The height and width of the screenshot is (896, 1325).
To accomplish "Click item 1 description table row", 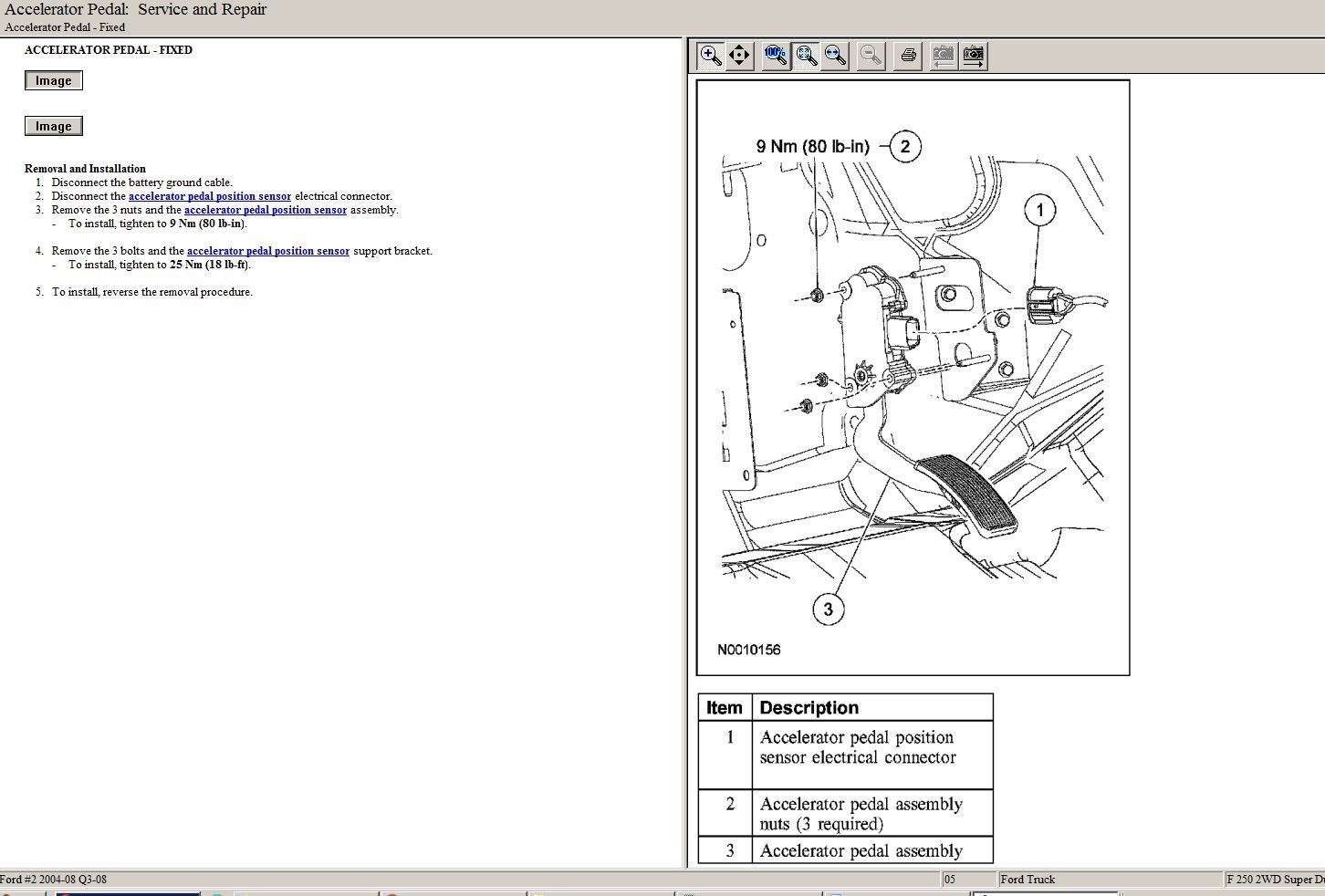I will click(x=845, y=755).
